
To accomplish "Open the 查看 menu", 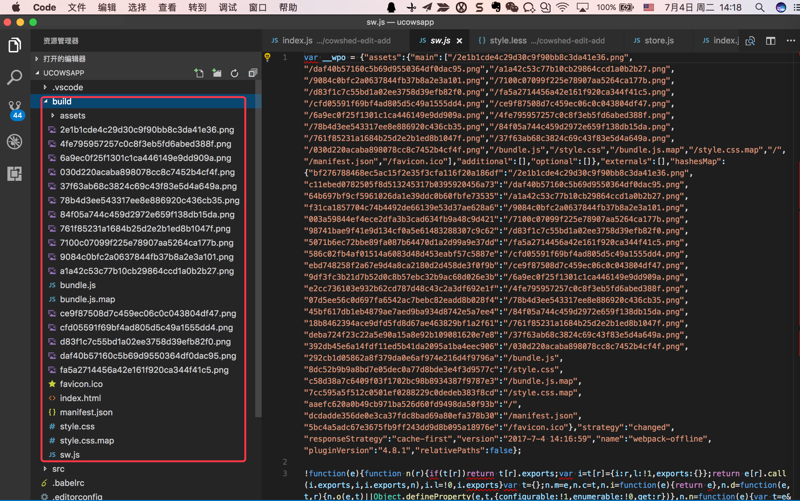I will click(x=167, y=7).
